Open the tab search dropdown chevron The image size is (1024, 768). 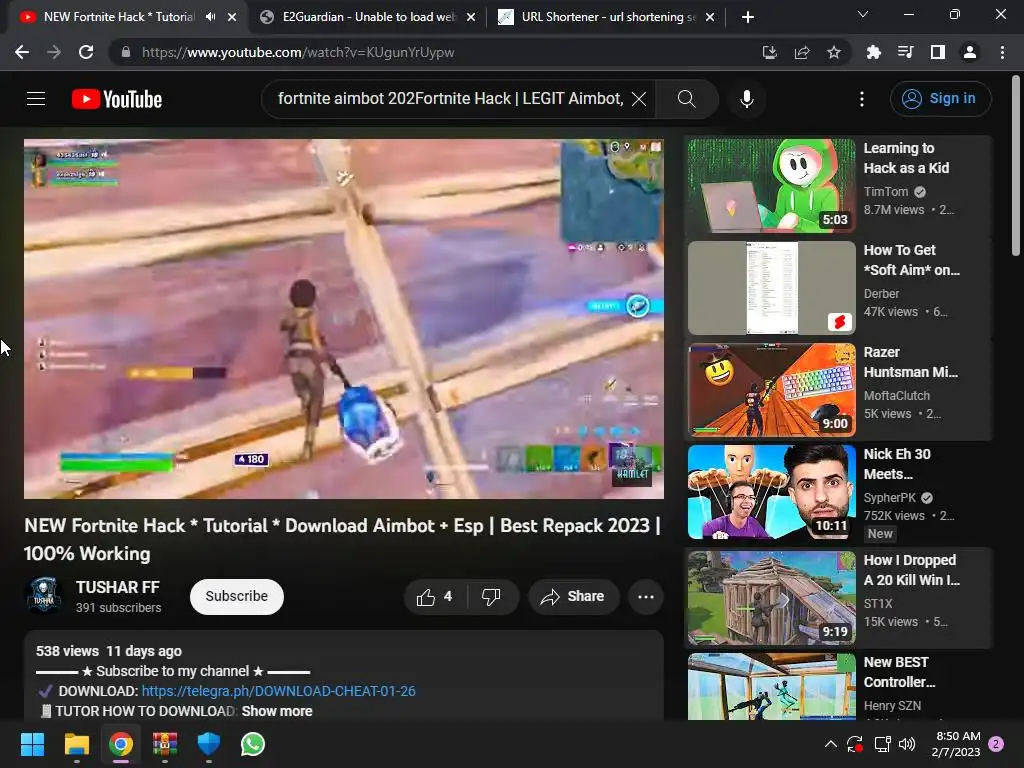pos(863,14)
